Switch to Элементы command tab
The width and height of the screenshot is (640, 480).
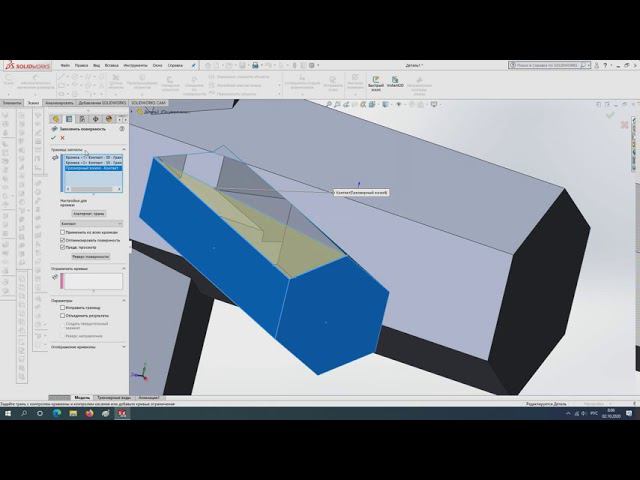[x=11, y=103]
